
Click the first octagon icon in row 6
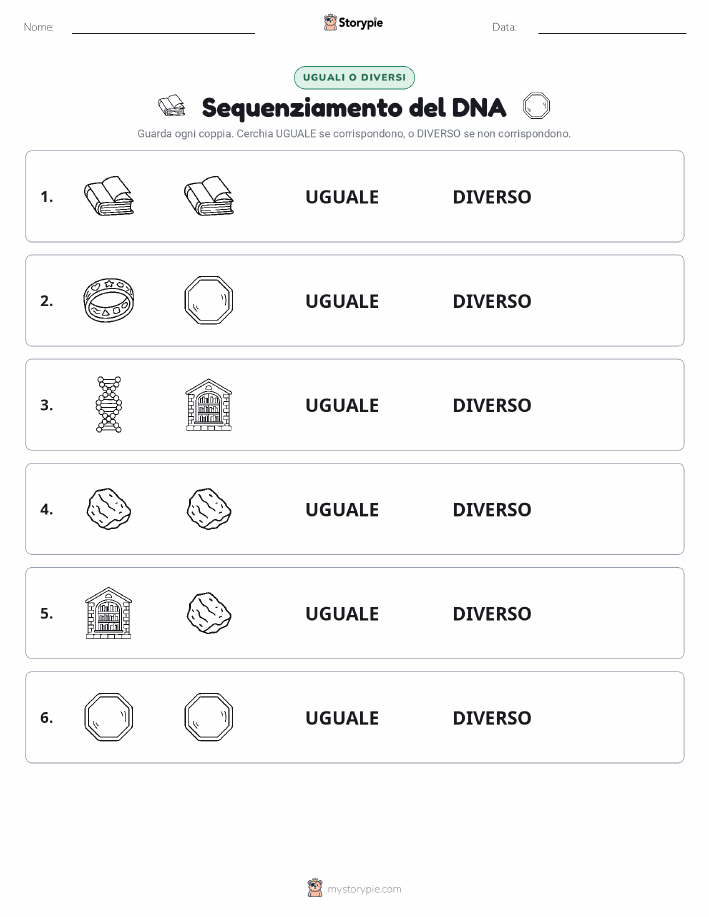109,717
